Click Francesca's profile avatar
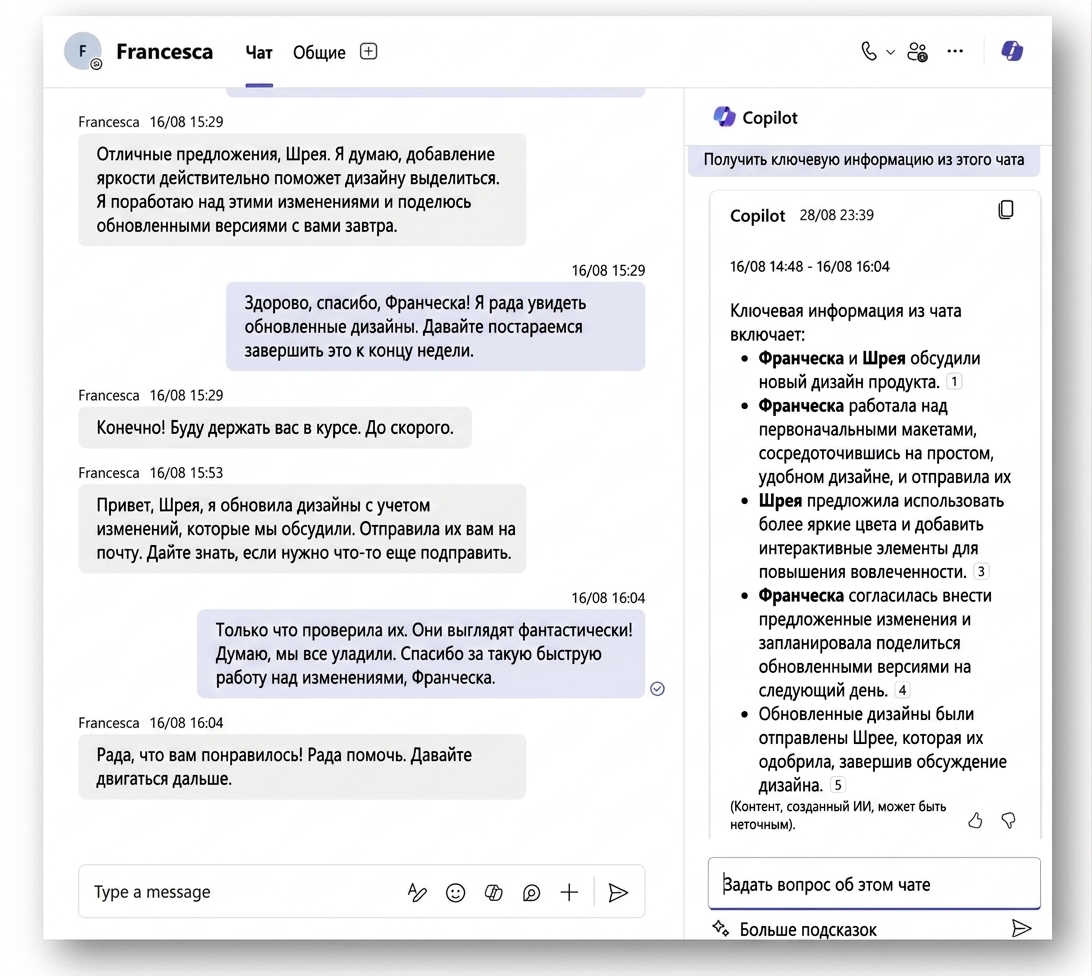The width and height of the screenshot is (1092, 976). pos(83,51)
